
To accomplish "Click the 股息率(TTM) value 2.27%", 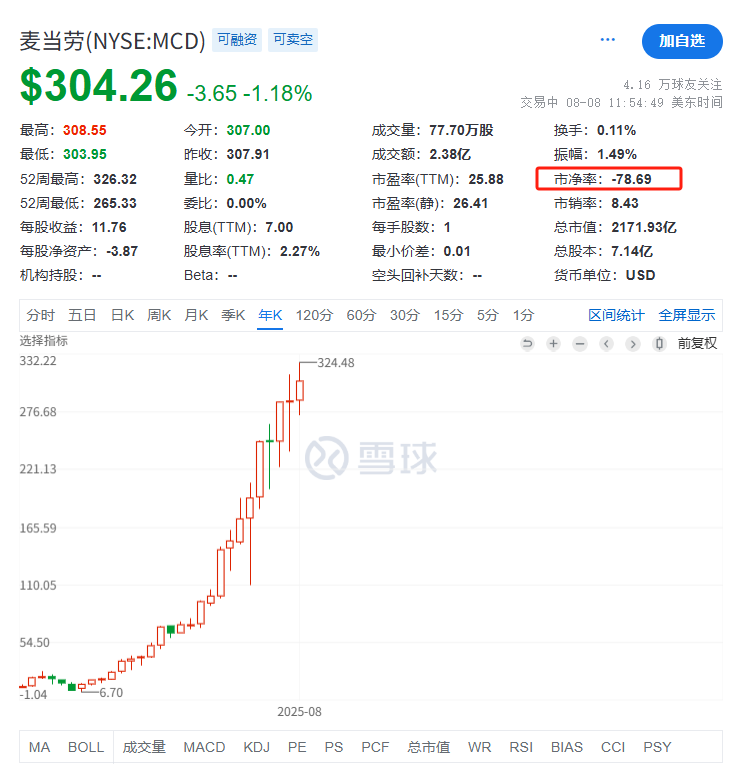I will pyautogui.click(x=300, y=251).
